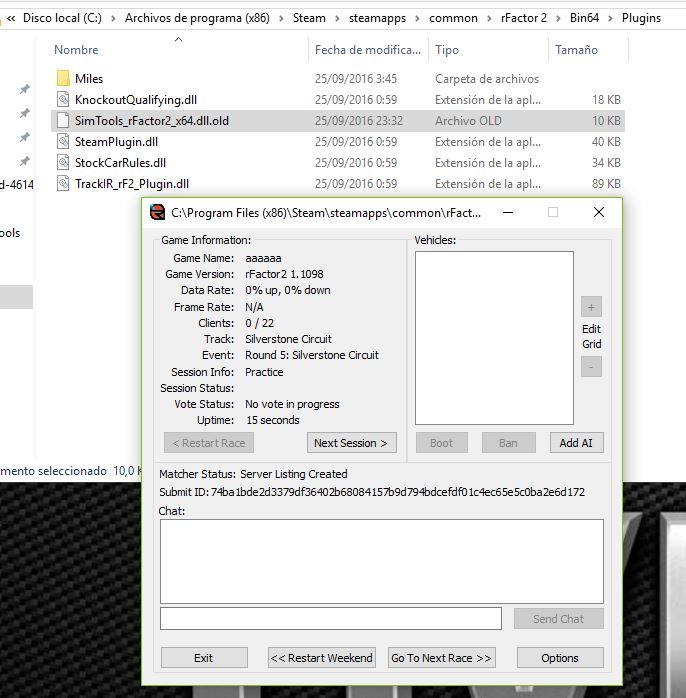This screenshot has height=698, width=686.
Task: Expand the breadcrumb arrow after Bin64
Action: [610, 18]
